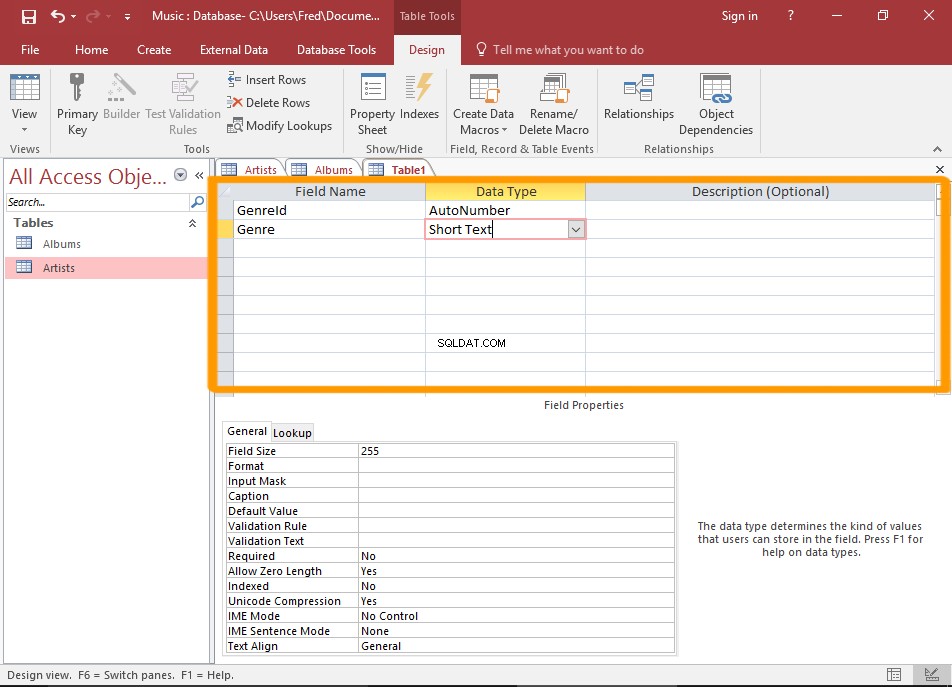The height and width of the screenshot is (687, 952).
Task: Click the Indexed property value No
Action: point(516,586)
